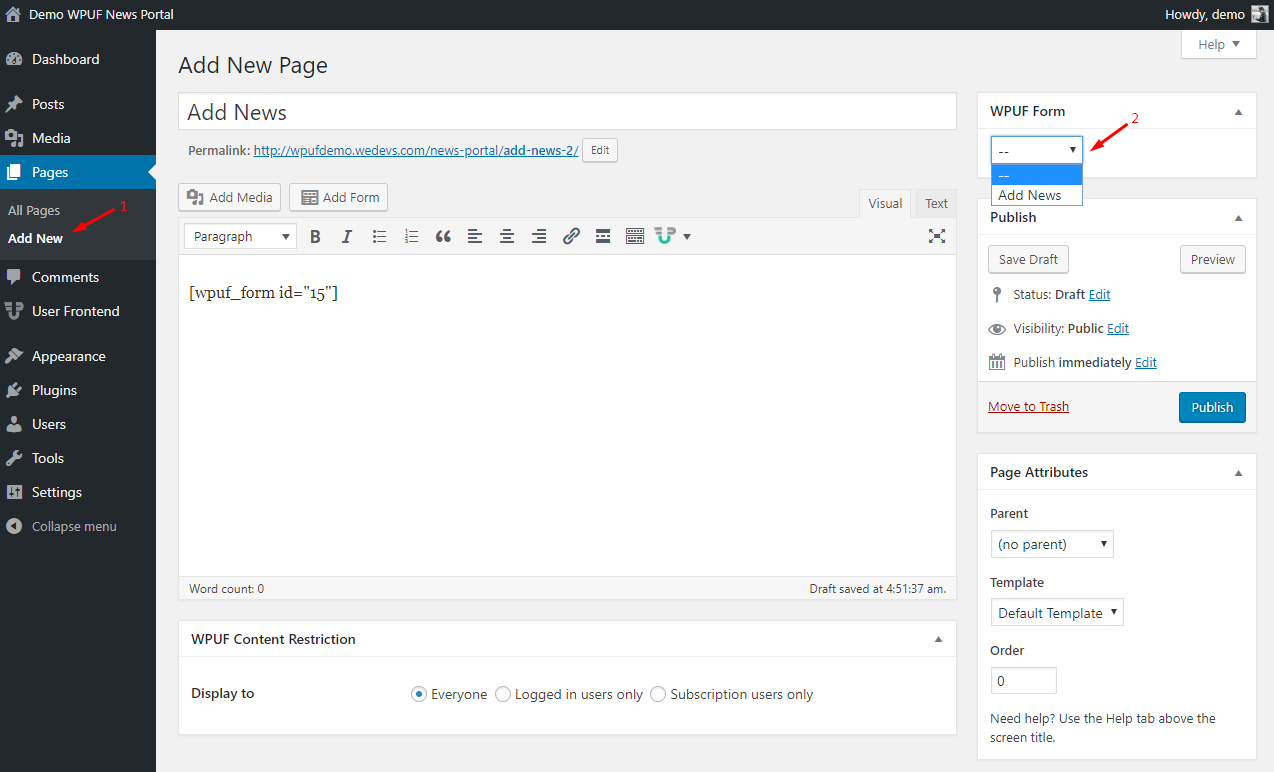Collapse the Publish panel
Viewport: 1274px width, 772px height.
[1238, 217]
